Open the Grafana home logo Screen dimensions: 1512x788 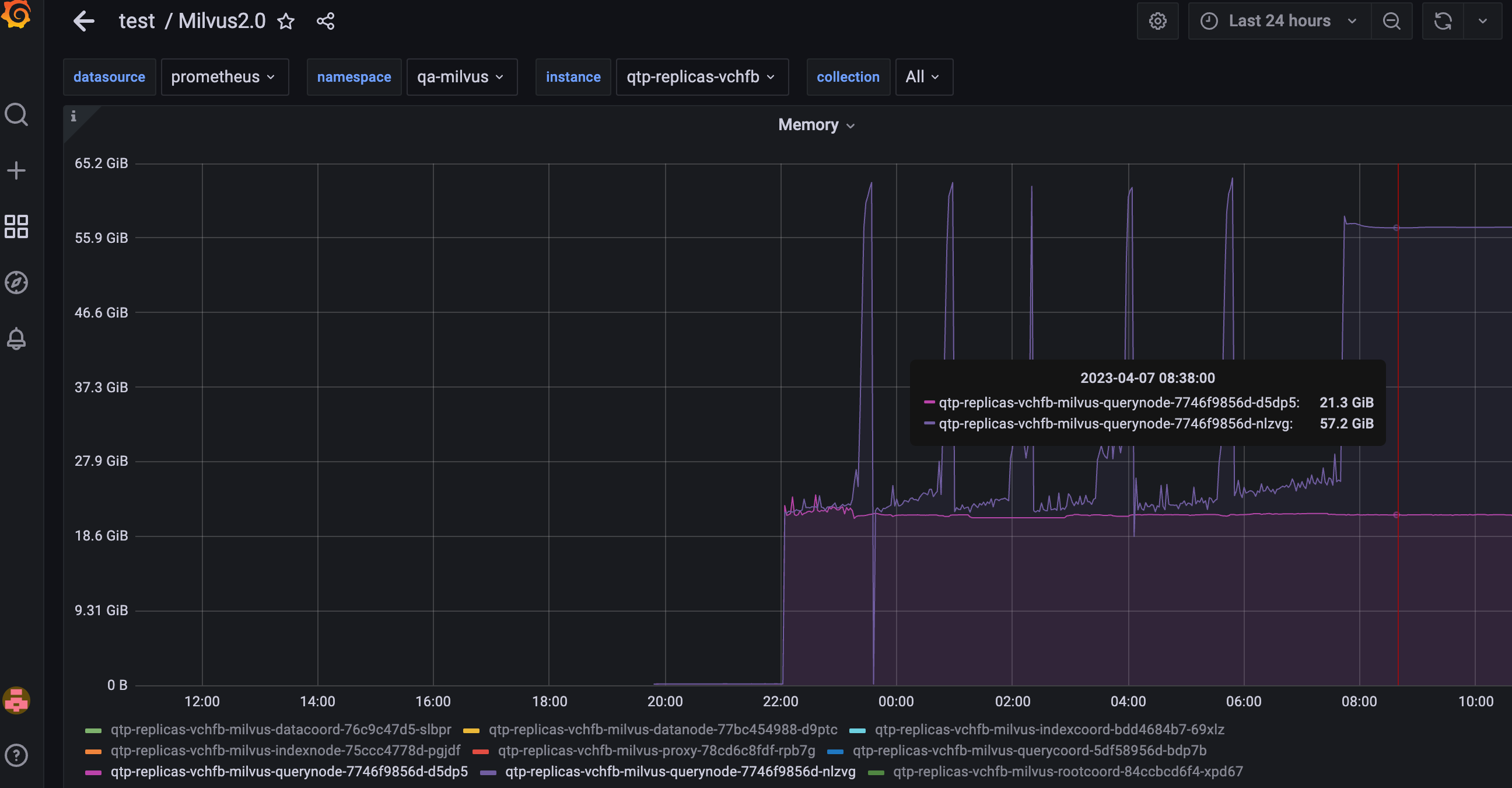pos(16,14)
